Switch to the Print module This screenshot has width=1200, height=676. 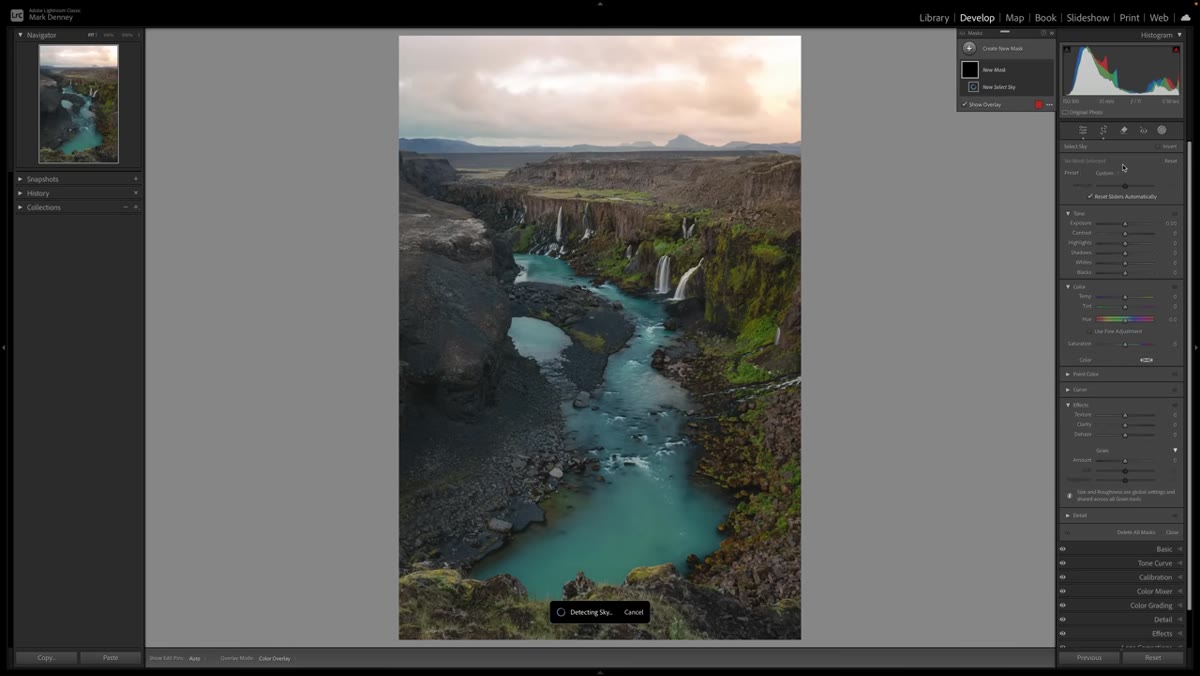(x=1129, y=18)
